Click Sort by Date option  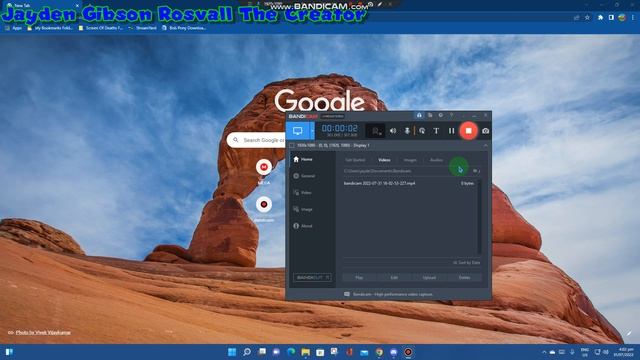click(x=467, y=263)
